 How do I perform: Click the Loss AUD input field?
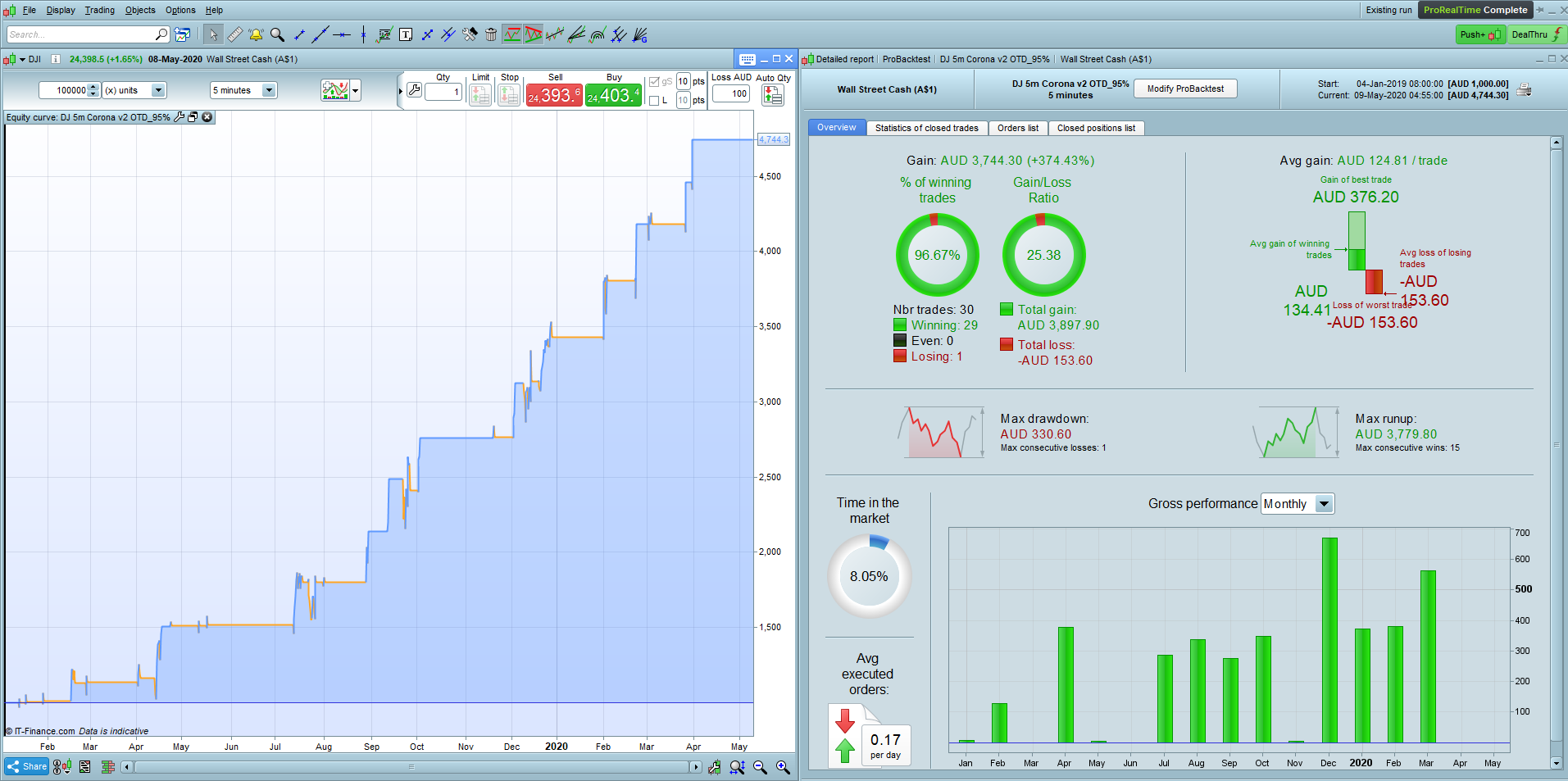click(730, 93)
